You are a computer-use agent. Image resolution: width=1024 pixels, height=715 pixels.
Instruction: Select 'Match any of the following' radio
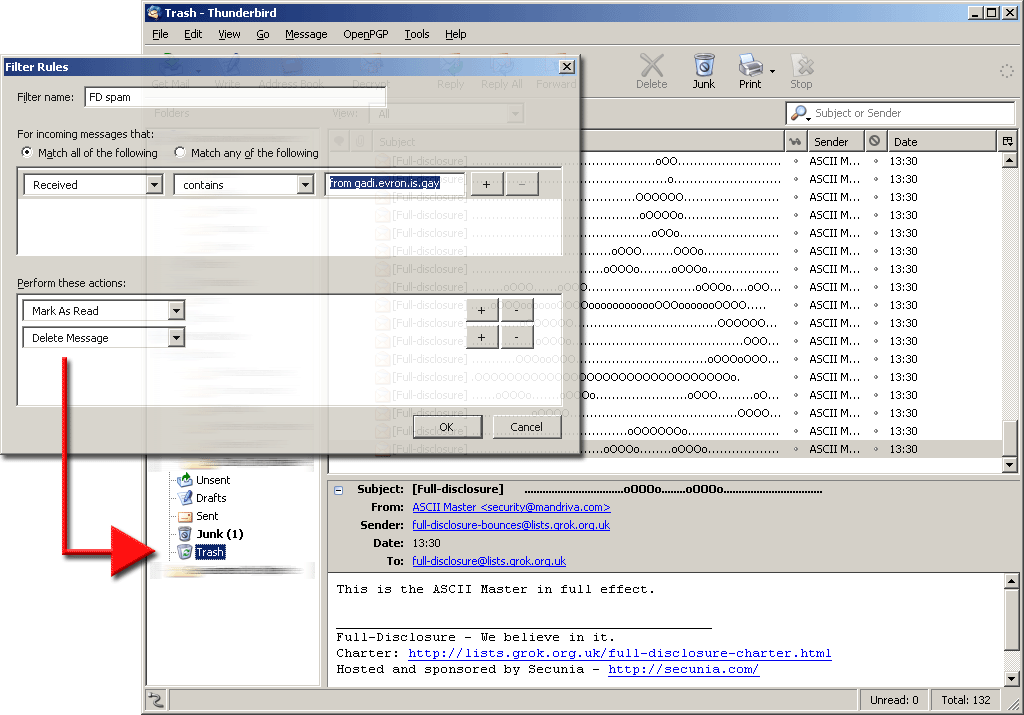(180, 153)
